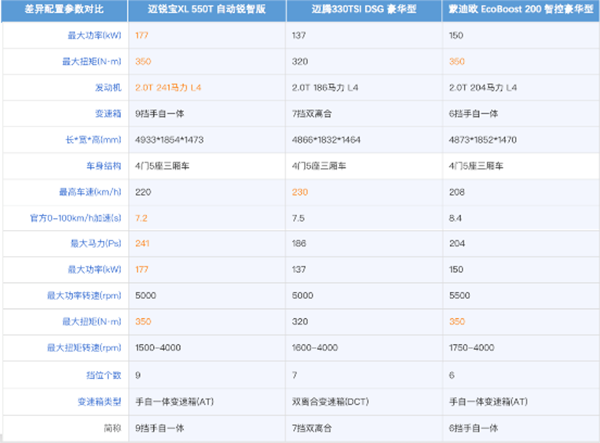The image size is (600, 443).
Task: Select 7挡双离合 in the 简称 row
Action: (312, 428)
